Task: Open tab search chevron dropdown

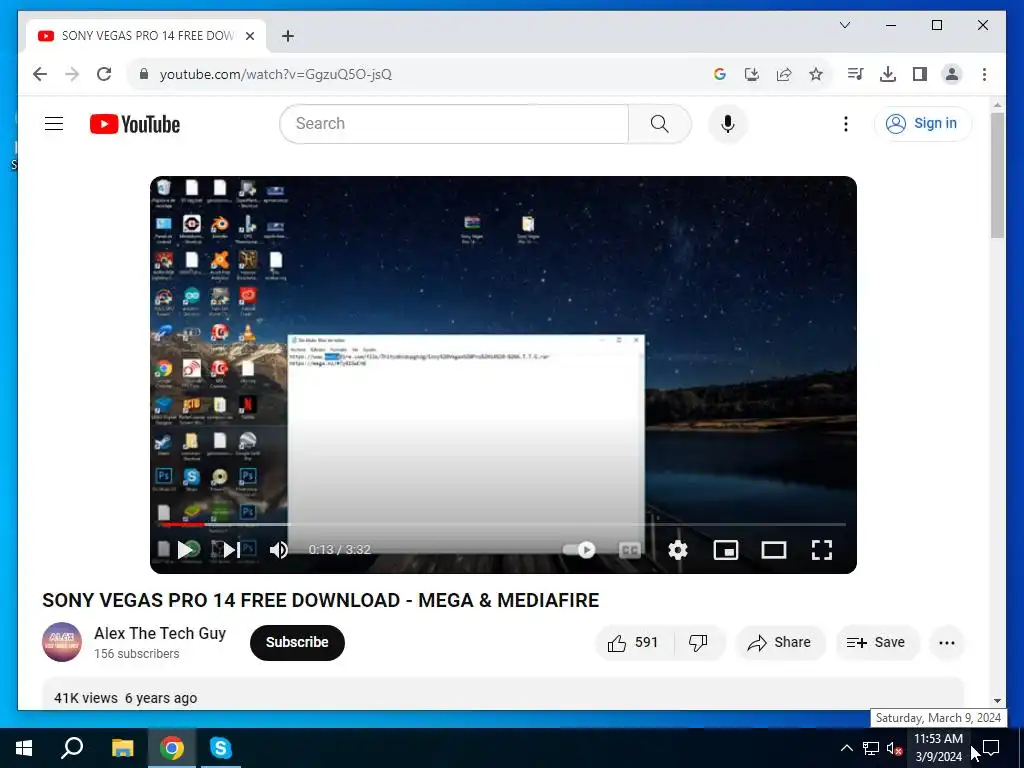Action: [844, 25]
